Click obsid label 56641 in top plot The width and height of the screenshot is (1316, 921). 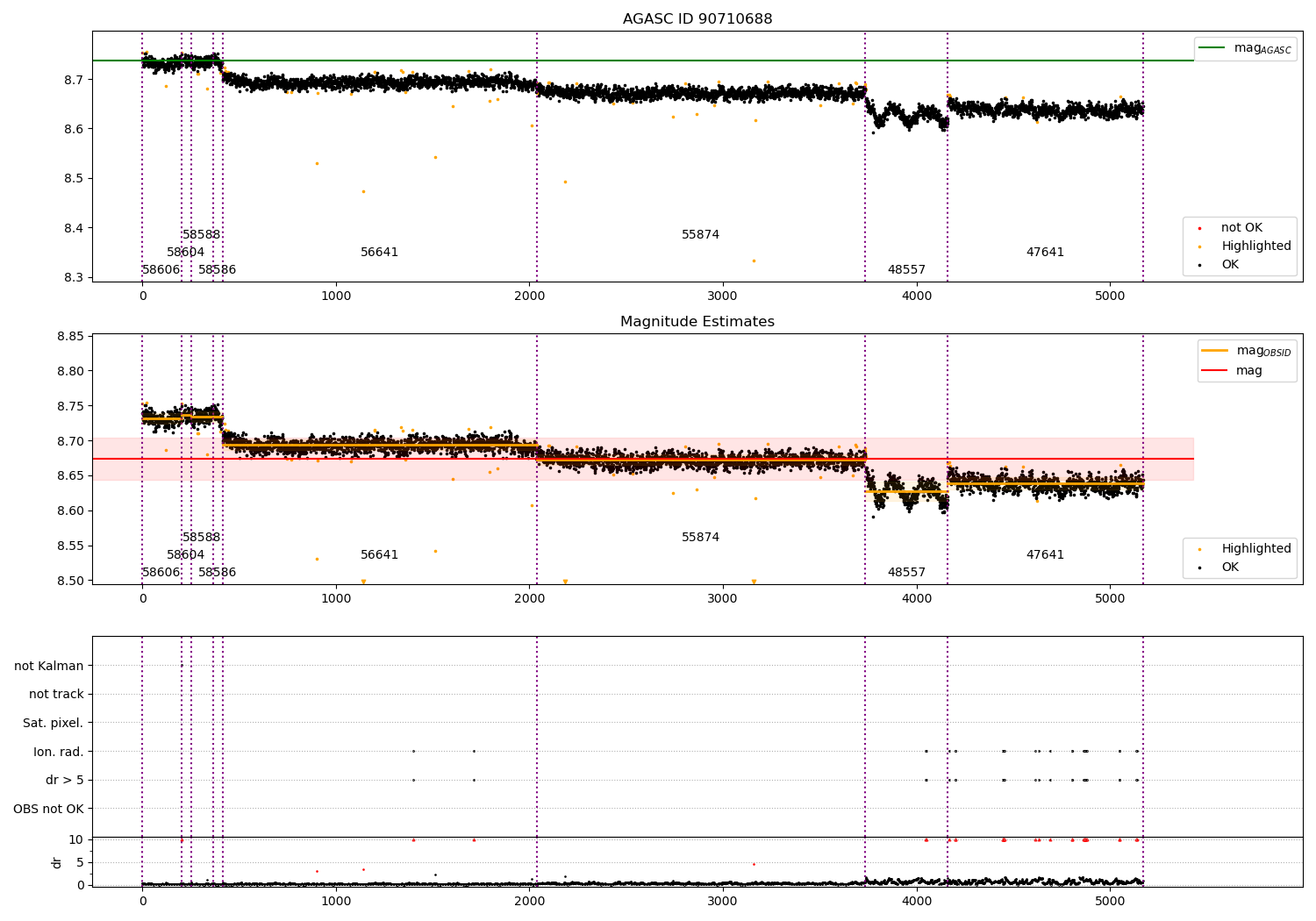click(380, 253)
